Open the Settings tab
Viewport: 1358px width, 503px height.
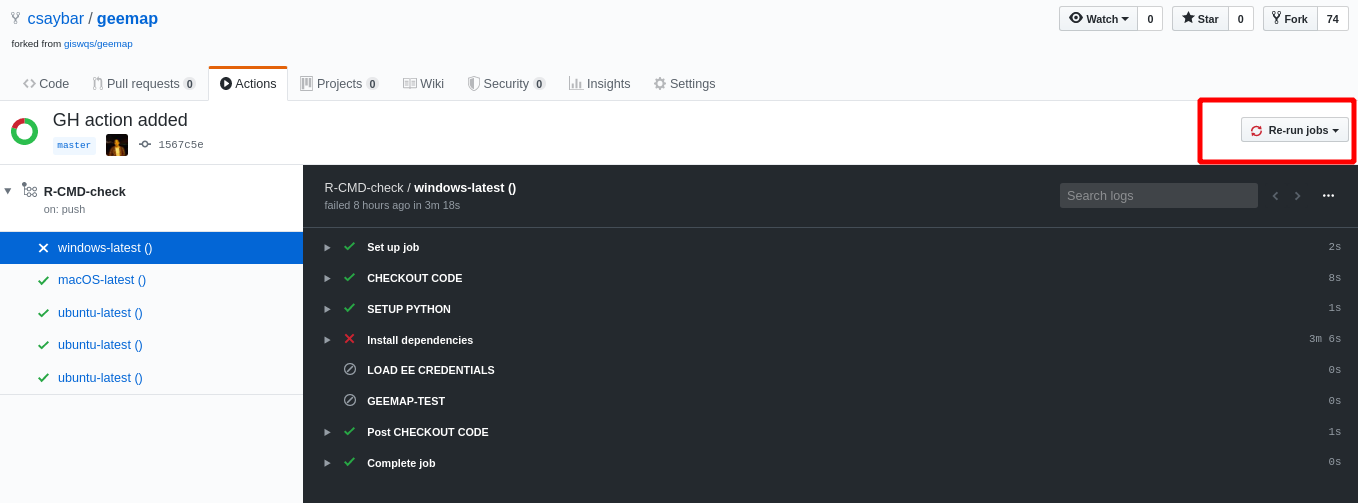coord(685,84)
